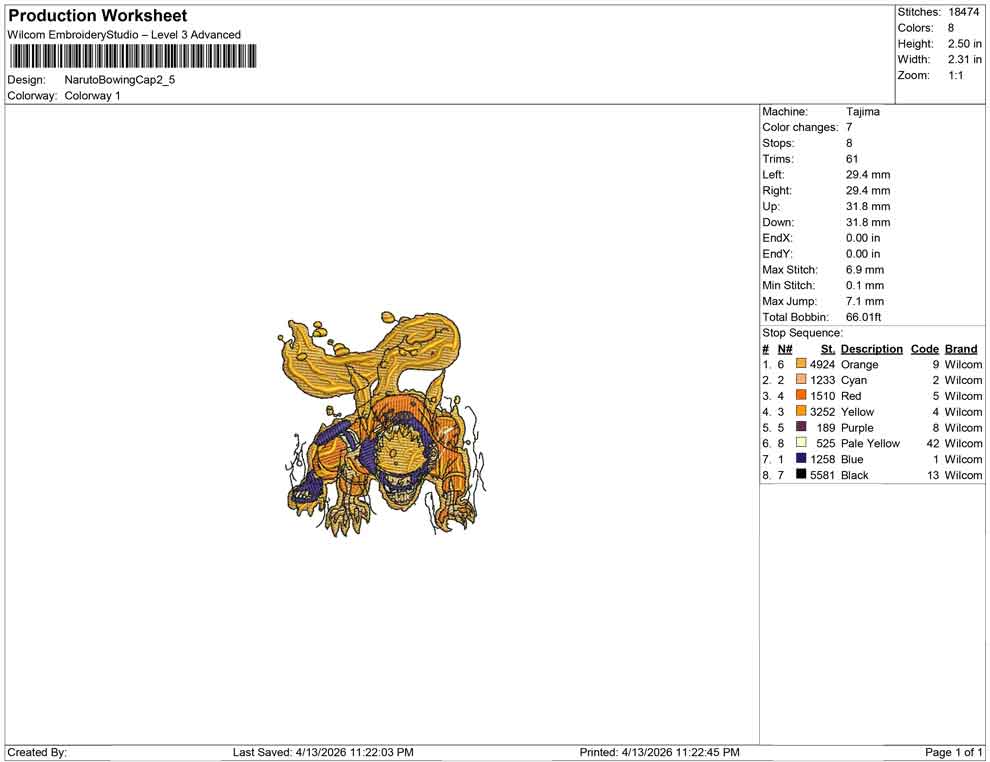Click the Created By label

37,752
